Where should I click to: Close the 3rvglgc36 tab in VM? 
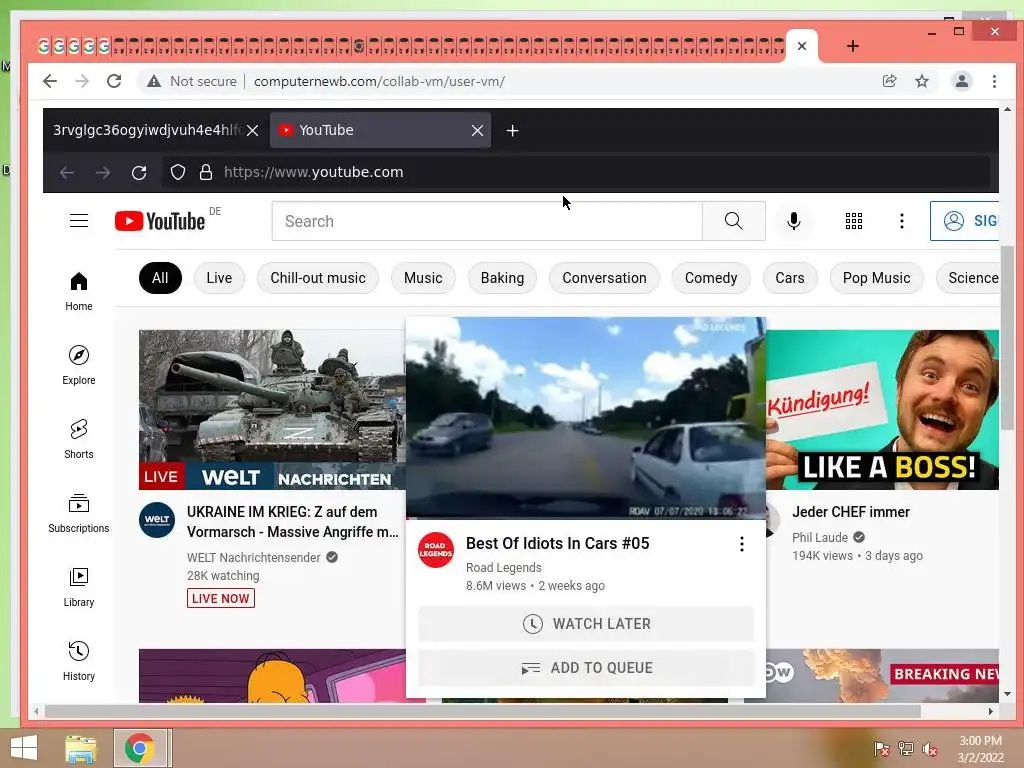point(253,131)
